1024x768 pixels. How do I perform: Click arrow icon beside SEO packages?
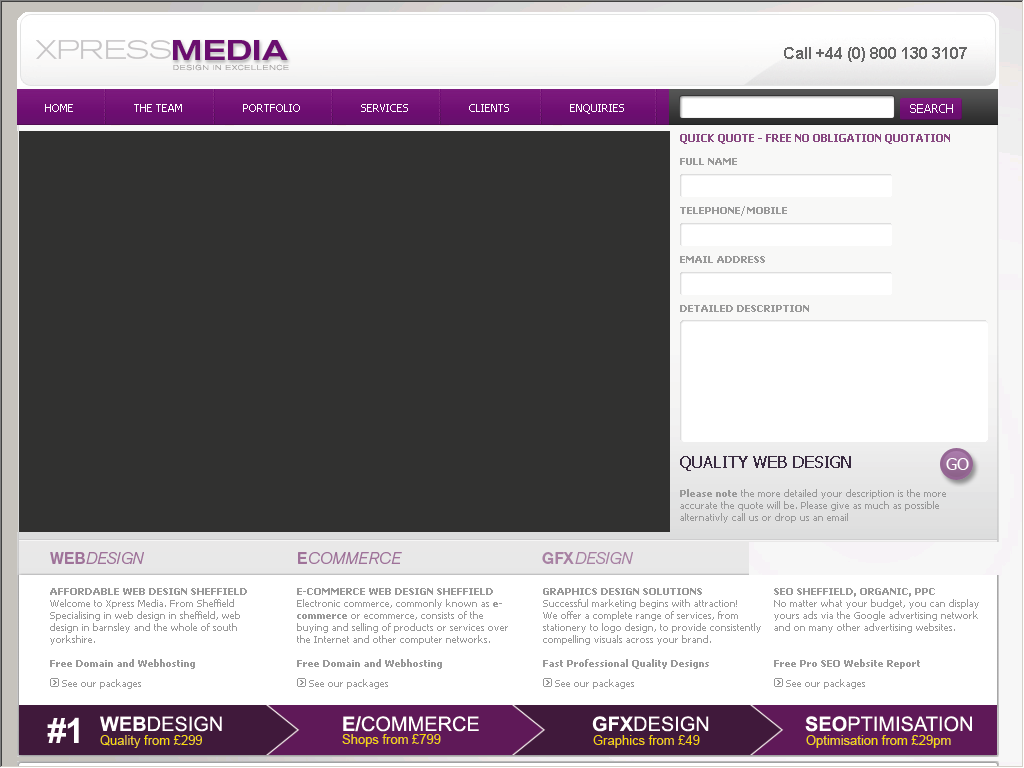[x=778, y=683]
